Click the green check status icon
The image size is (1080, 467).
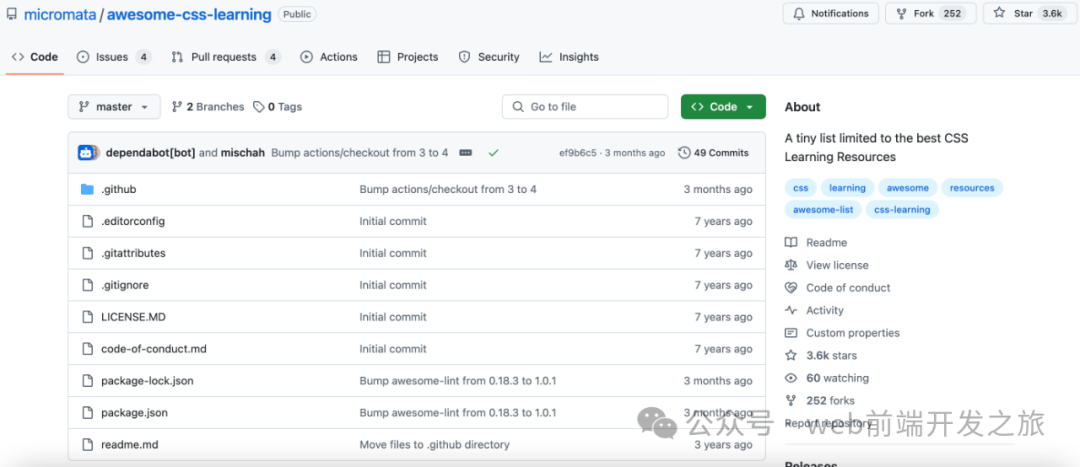(x=493, y=153)
